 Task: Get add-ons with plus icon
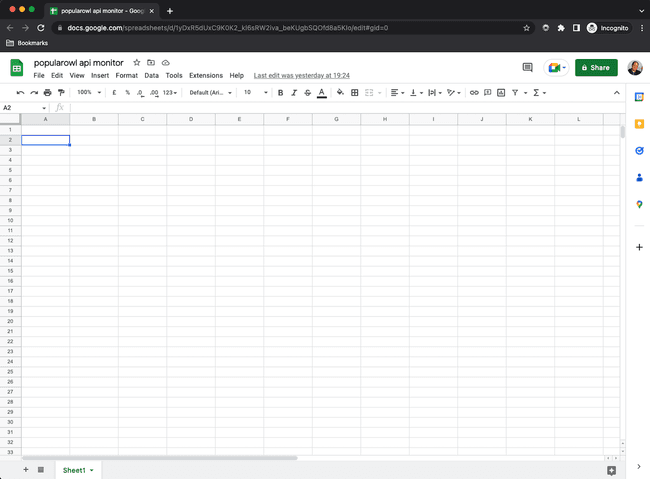click(639, 247)
